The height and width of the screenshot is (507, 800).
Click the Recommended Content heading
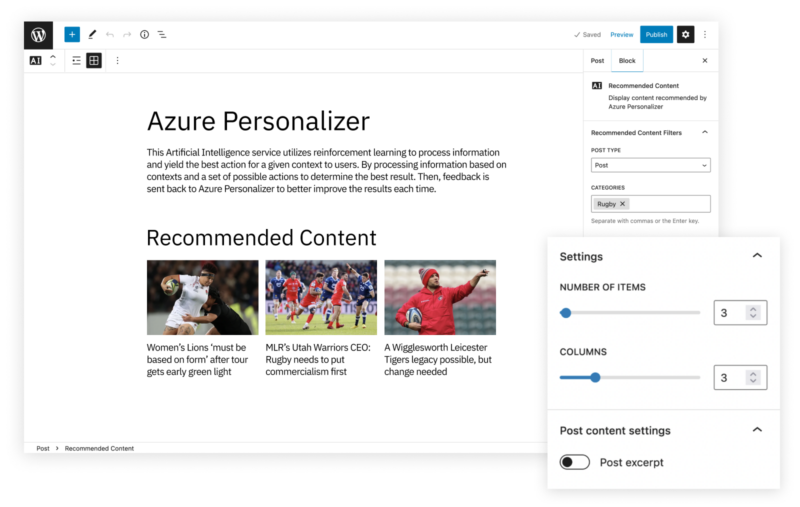(261, 238)
